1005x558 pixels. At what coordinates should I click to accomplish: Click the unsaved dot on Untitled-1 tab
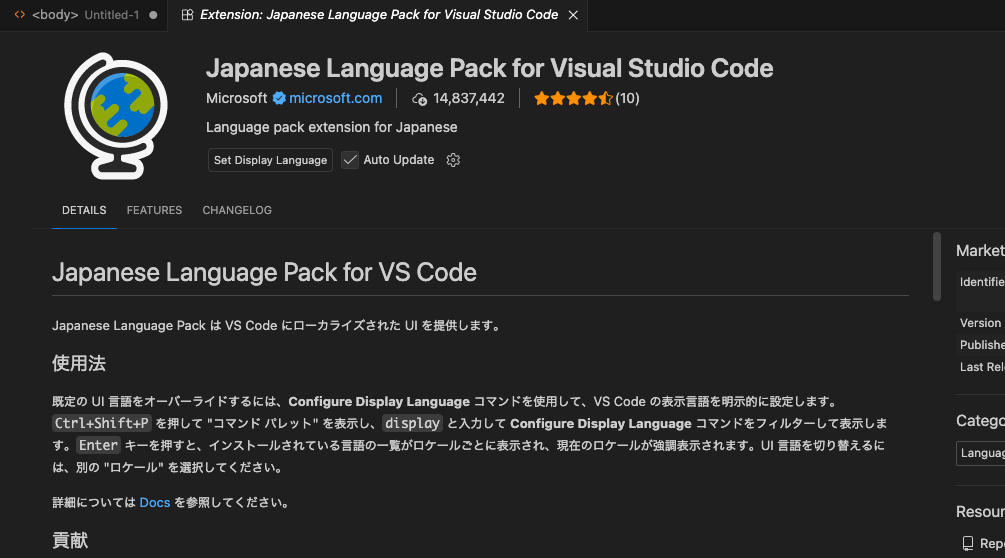pos(153,15)
